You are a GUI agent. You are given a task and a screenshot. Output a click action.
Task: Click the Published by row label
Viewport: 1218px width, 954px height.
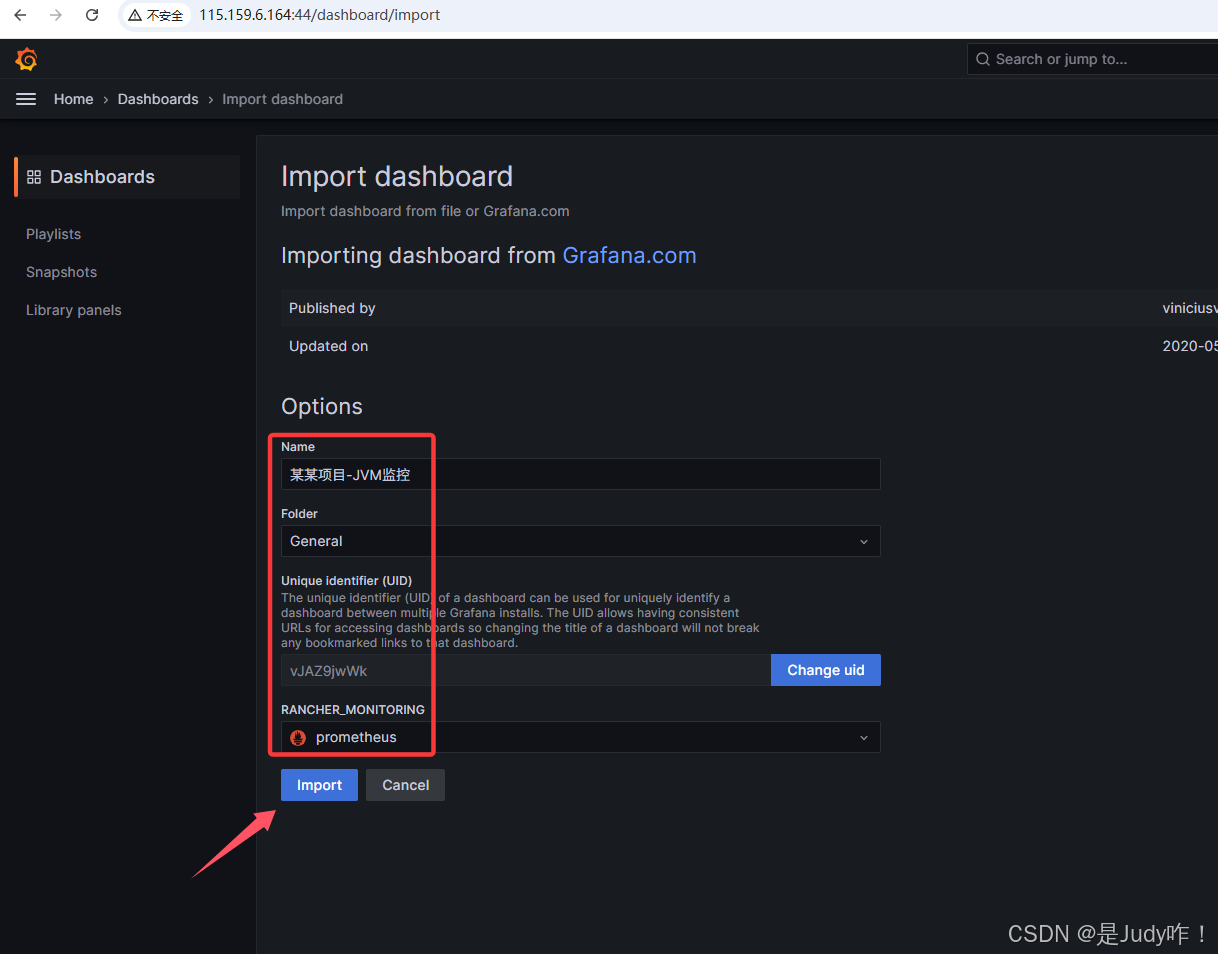click(x=332, y=308)
